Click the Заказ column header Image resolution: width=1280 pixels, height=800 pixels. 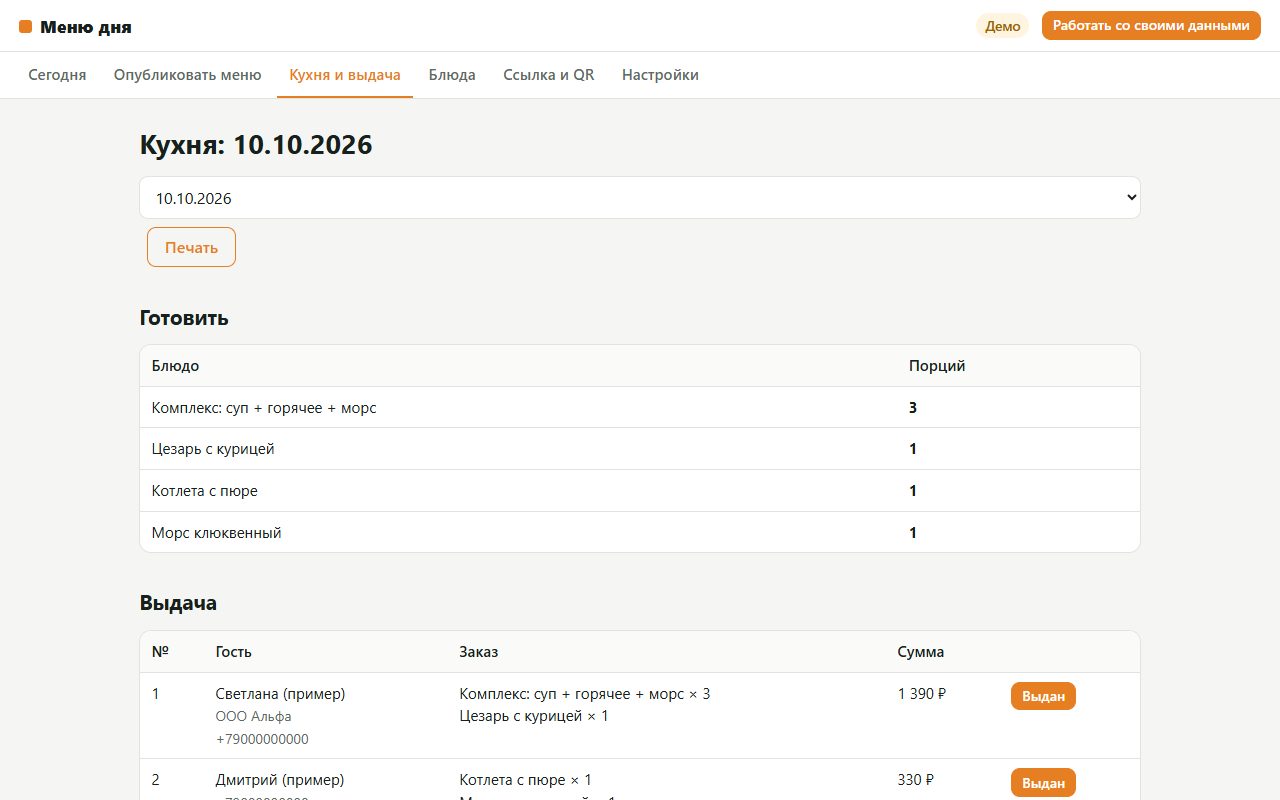(479, 652)
